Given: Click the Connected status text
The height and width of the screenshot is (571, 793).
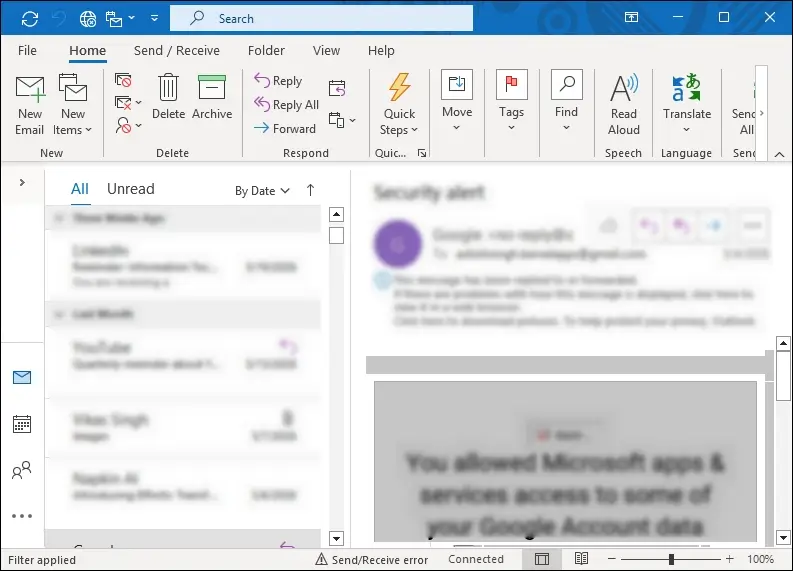Looking at the screenshot, I should (476, 559).
